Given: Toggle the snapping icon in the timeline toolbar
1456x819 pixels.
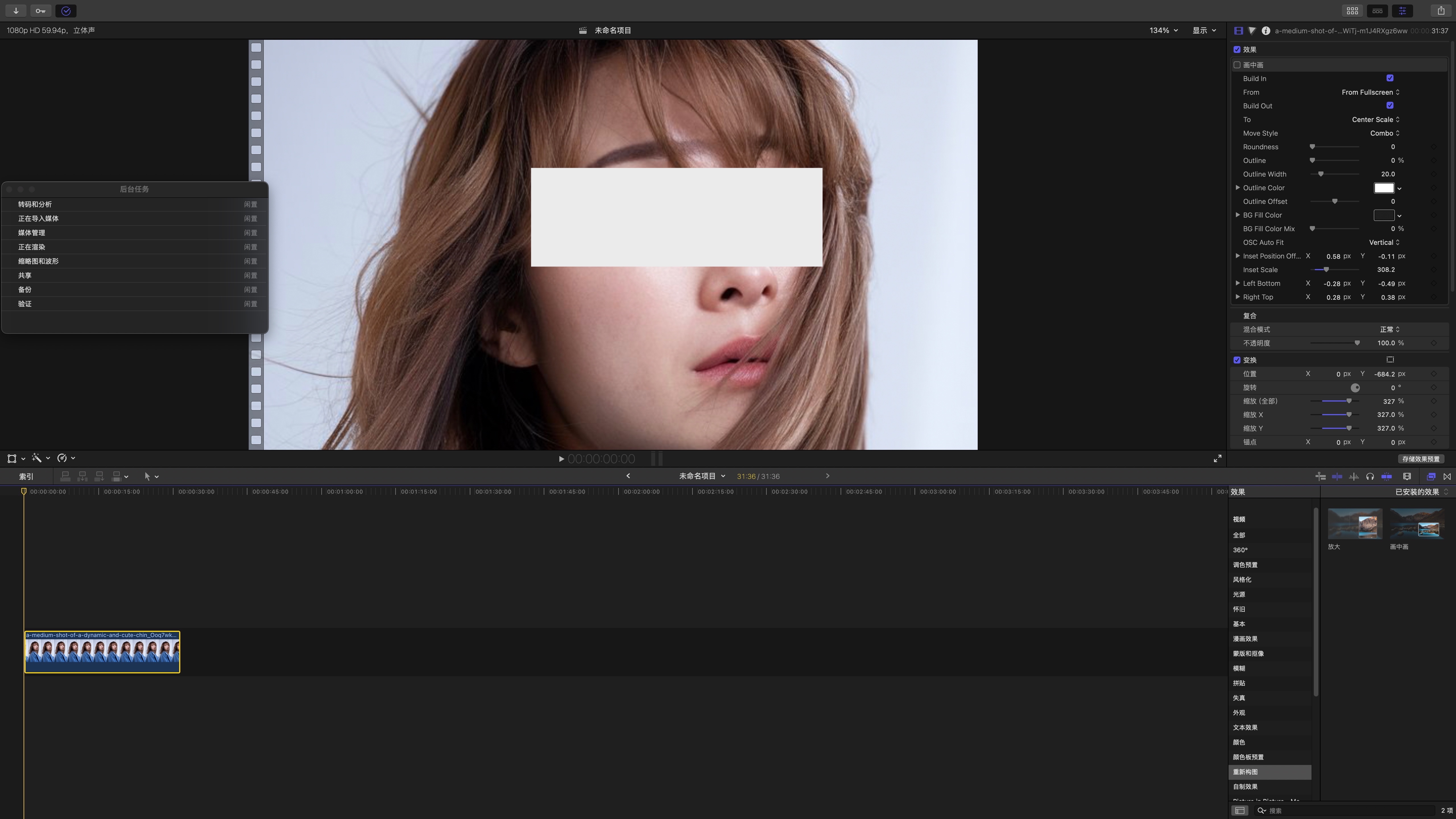Looking at the screenshot, I should 1387,477.
